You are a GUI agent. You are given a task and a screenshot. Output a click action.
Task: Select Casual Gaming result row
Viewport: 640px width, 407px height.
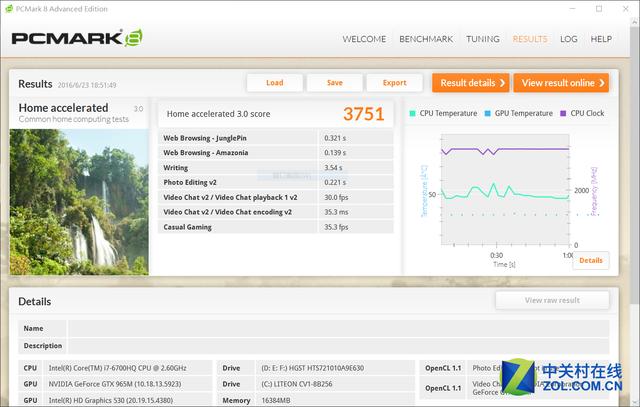point(276,227)
